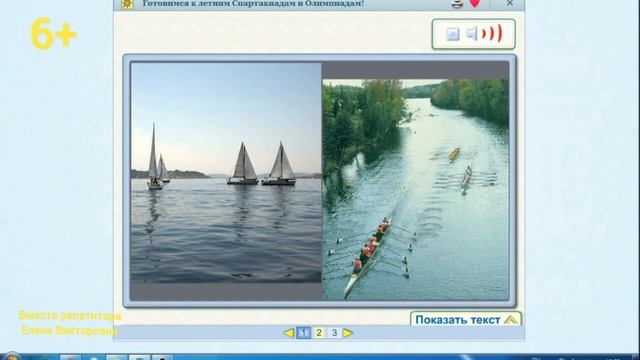
Task: Click the sailboats photo
Action: pos(226,173)
